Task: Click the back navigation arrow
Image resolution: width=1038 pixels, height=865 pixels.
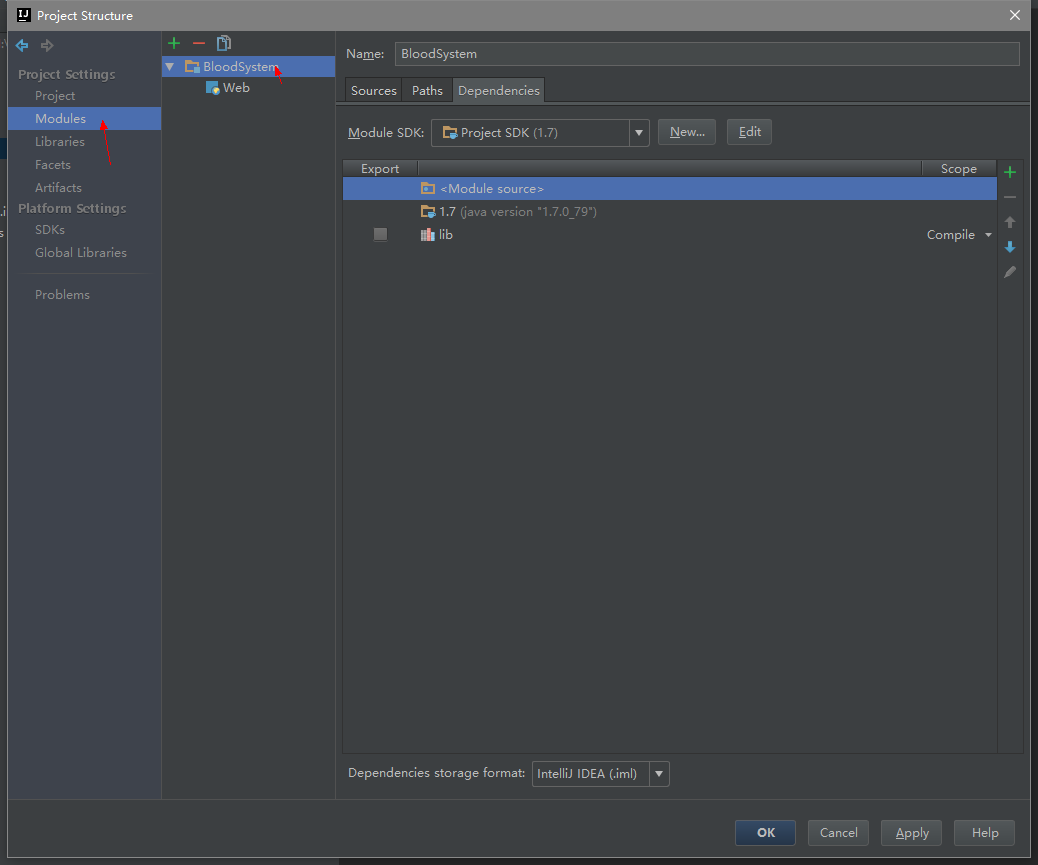Action: coord(22,45)
